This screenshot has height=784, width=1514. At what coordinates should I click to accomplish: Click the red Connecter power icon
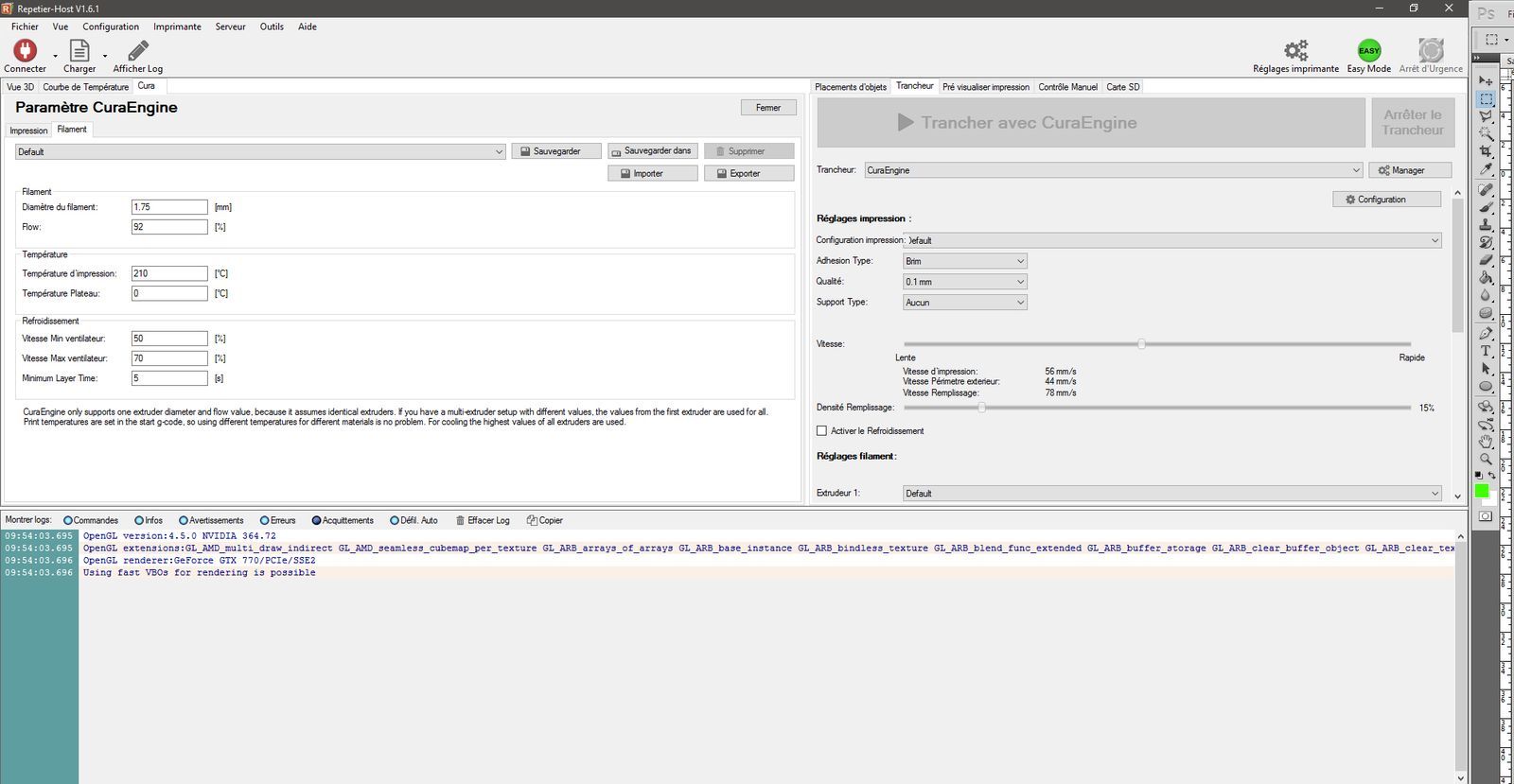tap(25, 50)
